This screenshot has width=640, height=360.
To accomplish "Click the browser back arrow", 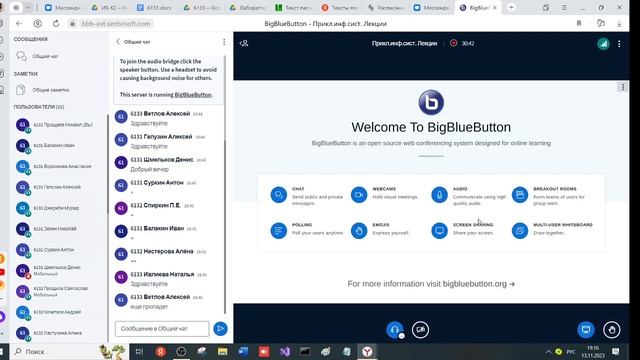I will tap(19, 24).
